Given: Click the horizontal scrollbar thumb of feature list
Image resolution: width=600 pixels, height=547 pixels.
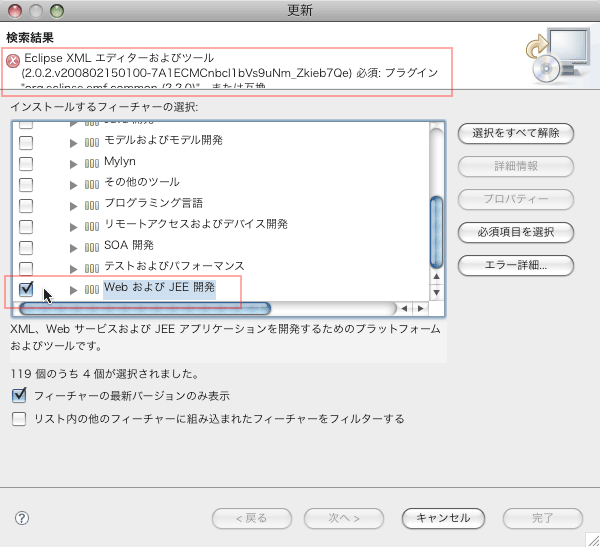Looking at the screenshot, I should pos(145,308).
